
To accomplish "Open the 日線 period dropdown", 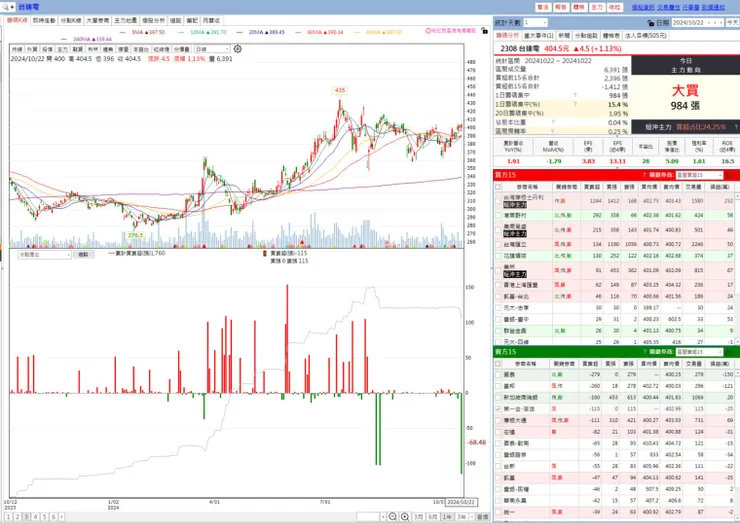I will (x=212, y=49).
